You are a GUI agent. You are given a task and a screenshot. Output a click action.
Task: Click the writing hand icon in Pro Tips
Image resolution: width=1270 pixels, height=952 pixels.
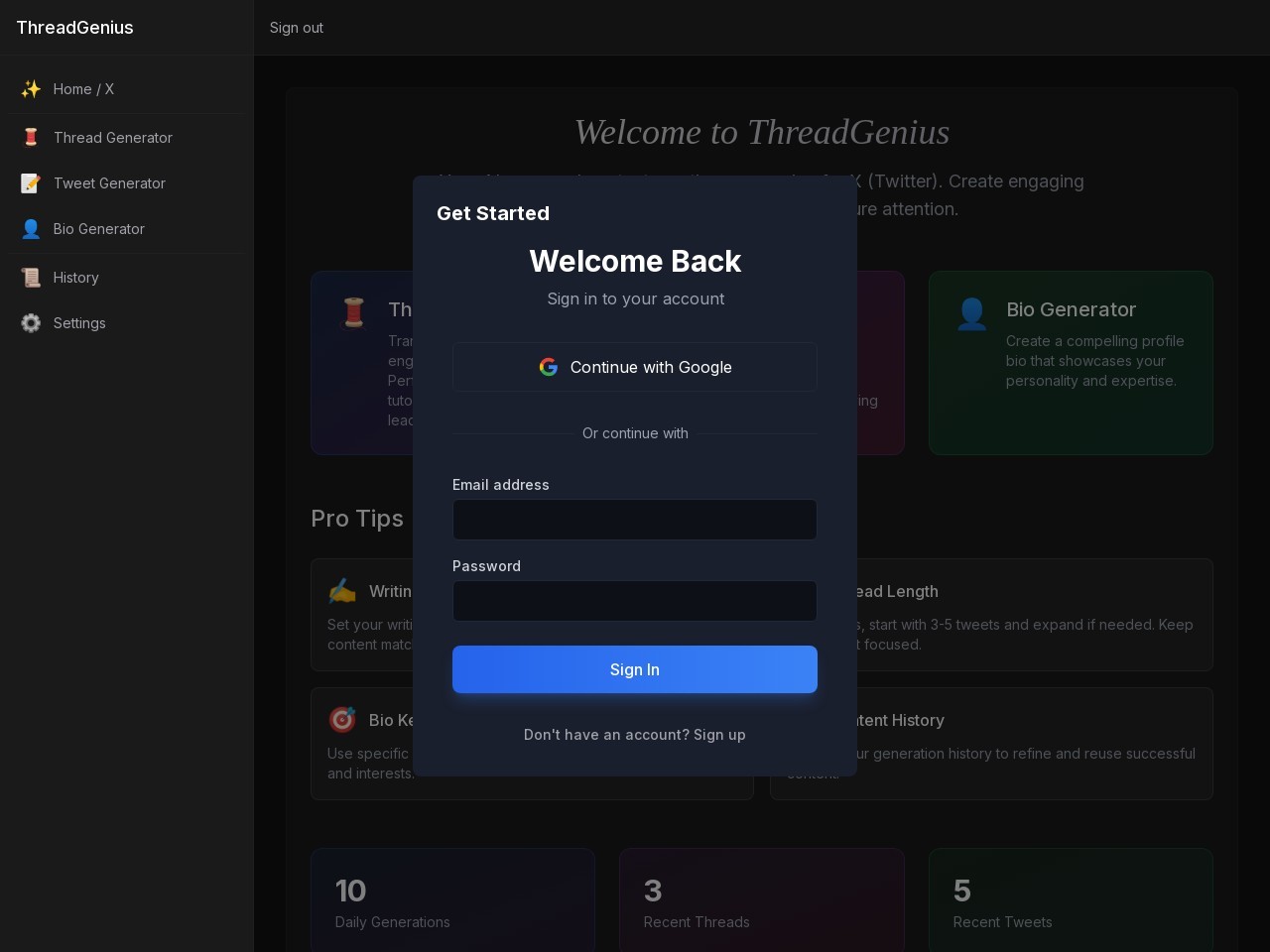[342, 591]
